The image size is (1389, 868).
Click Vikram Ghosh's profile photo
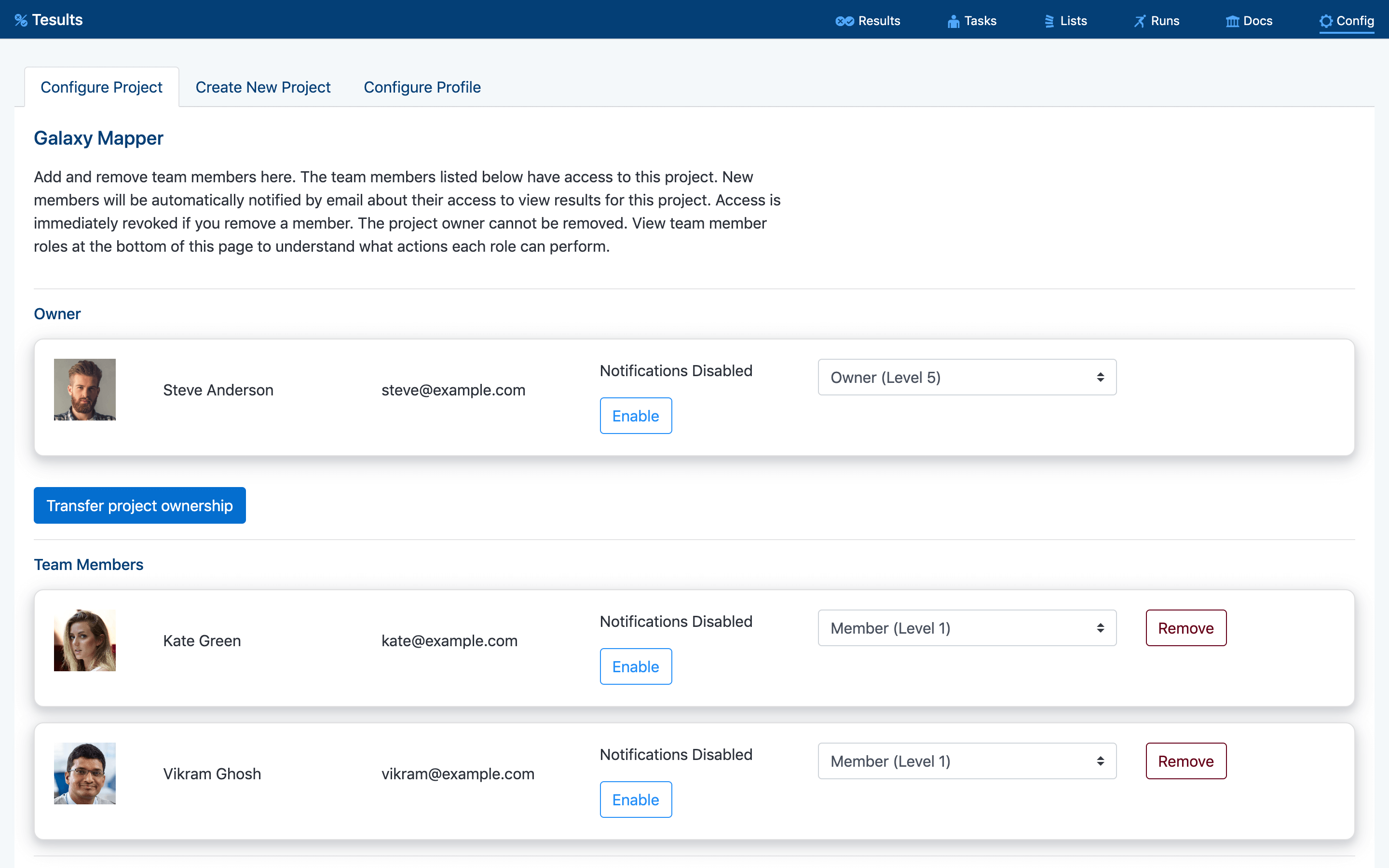[85, 774]
